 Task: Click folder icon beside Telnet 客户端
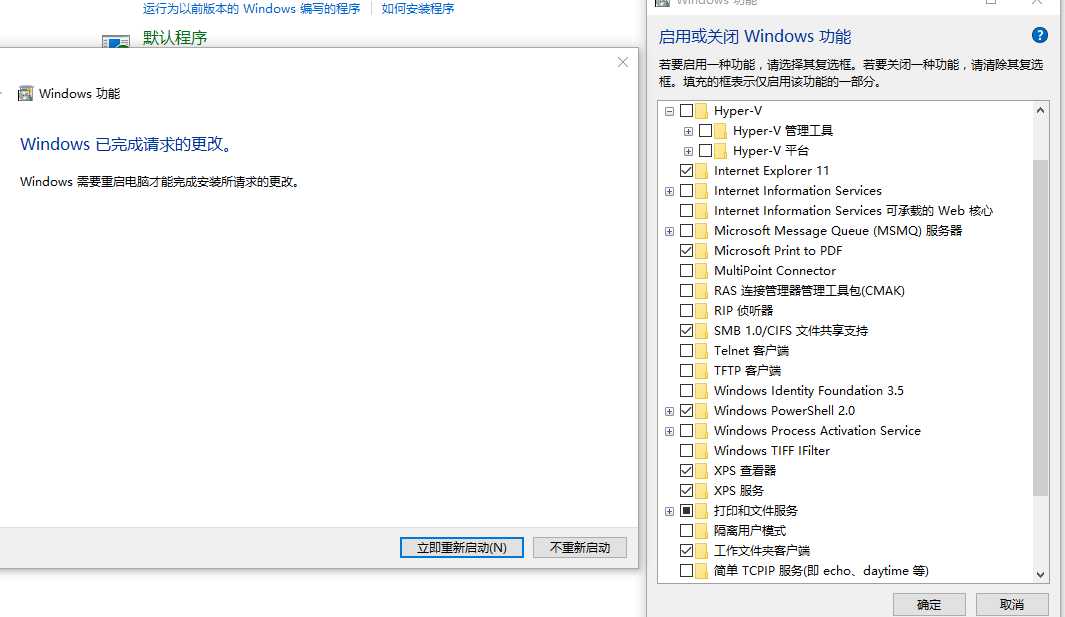coord(702,351)
